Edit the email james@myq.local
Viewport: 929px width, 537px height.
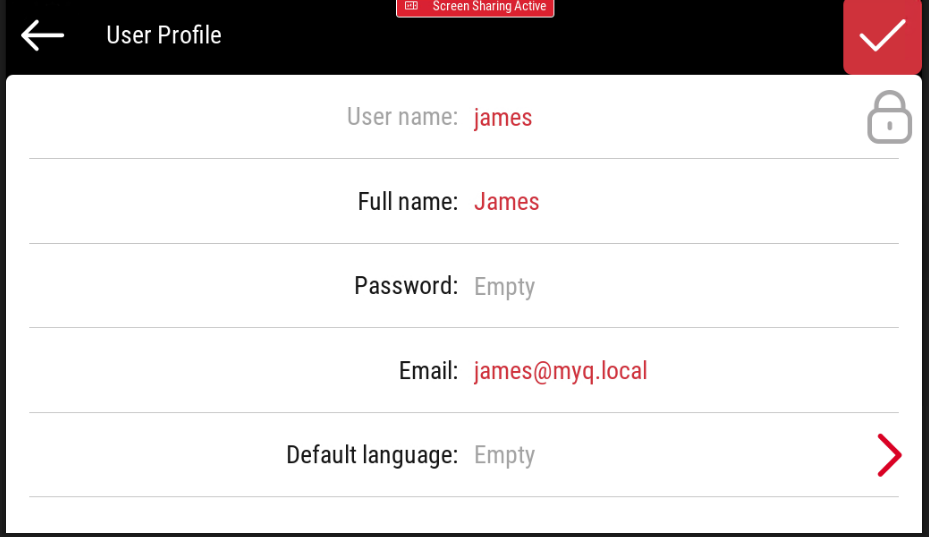click(560, 371)
